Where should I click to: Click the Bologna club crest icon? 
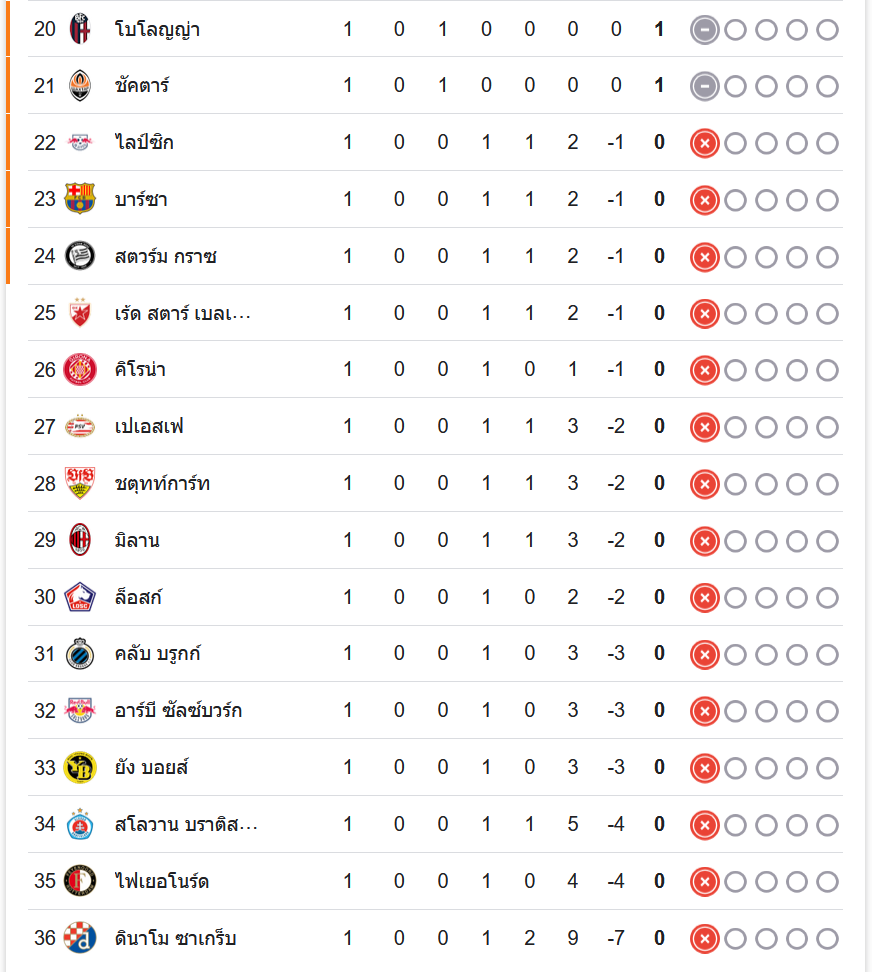tap(80, 29)
